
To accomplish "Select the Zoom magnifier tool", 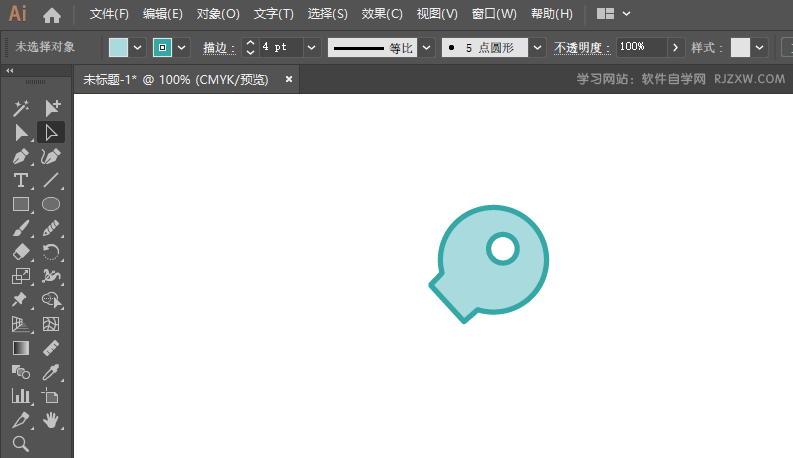I will (21, 444).
